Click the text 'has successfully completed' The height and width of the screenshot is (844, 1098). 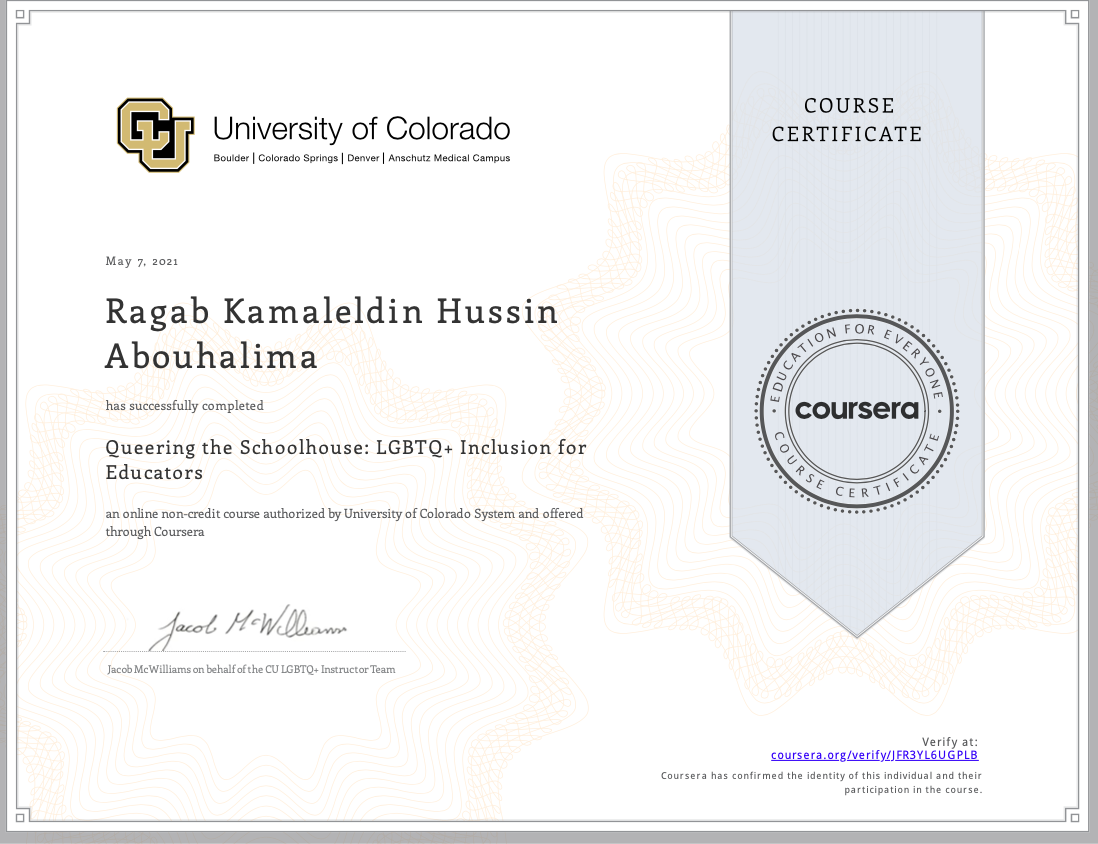(x=185, y=406)
